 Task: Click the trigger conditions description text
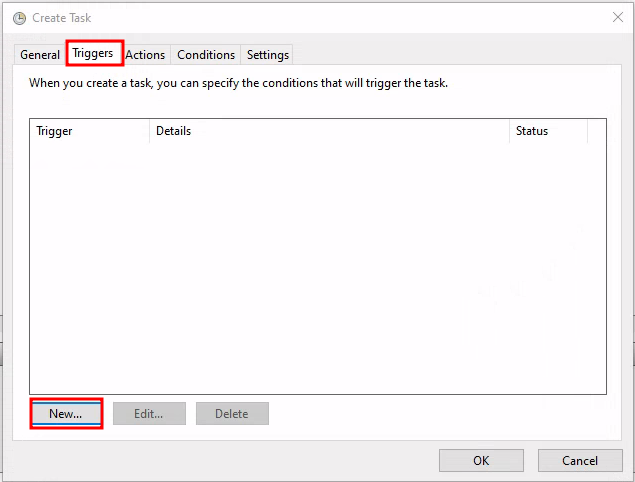(238, 83)
